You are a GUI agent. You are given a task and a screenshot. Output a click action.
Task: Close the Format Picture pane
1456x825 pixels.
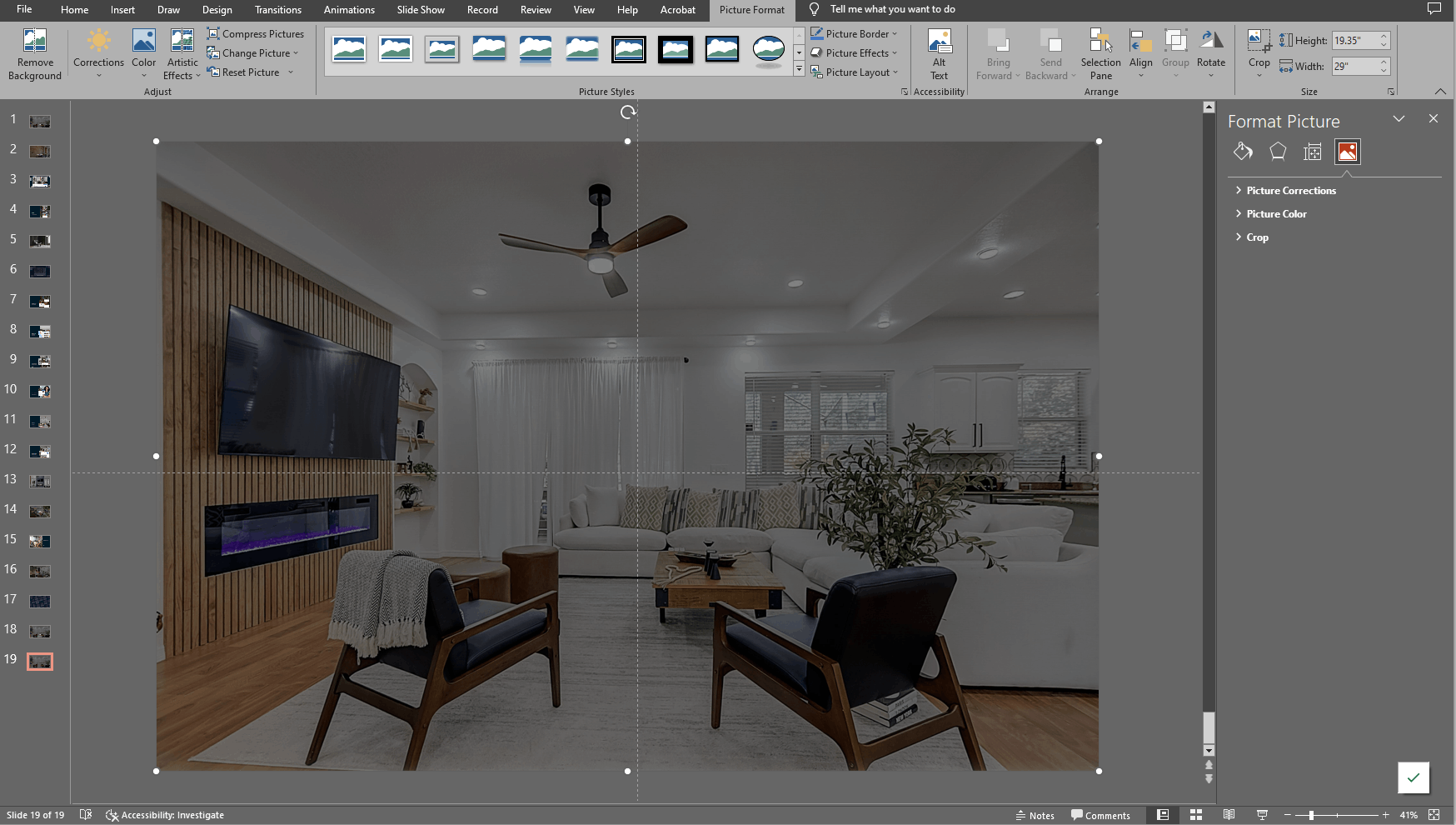(1433, 119)
